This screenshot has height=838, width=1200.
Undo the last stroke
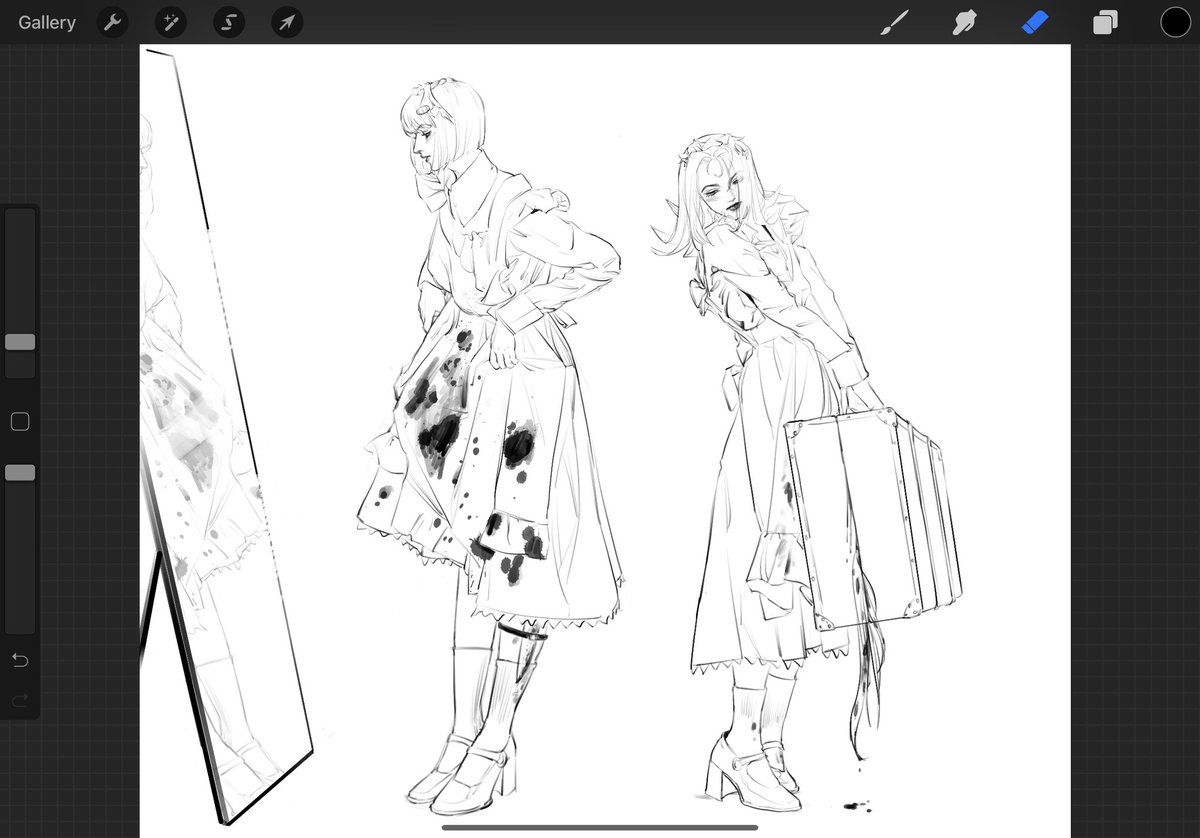point(20,660)
